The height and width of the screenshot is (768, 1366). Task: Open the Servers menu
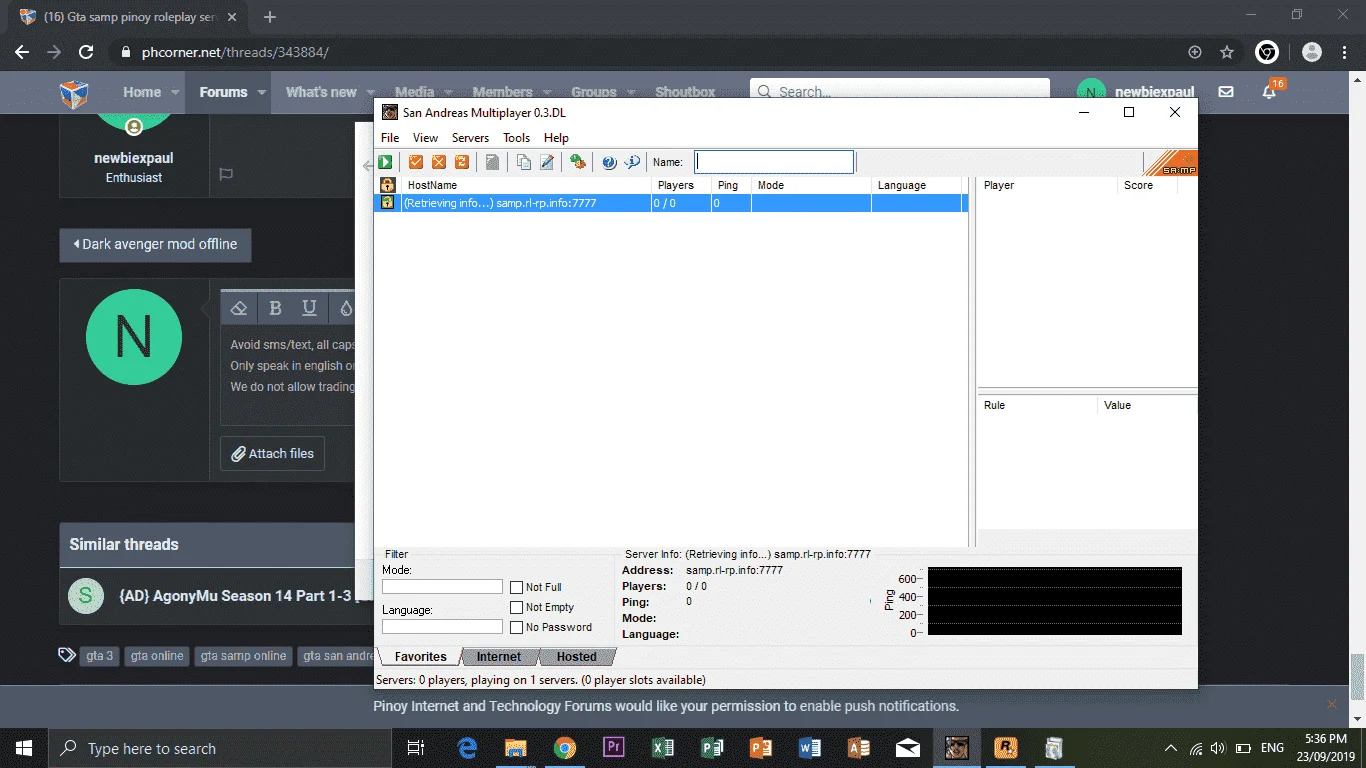(470, 138)
